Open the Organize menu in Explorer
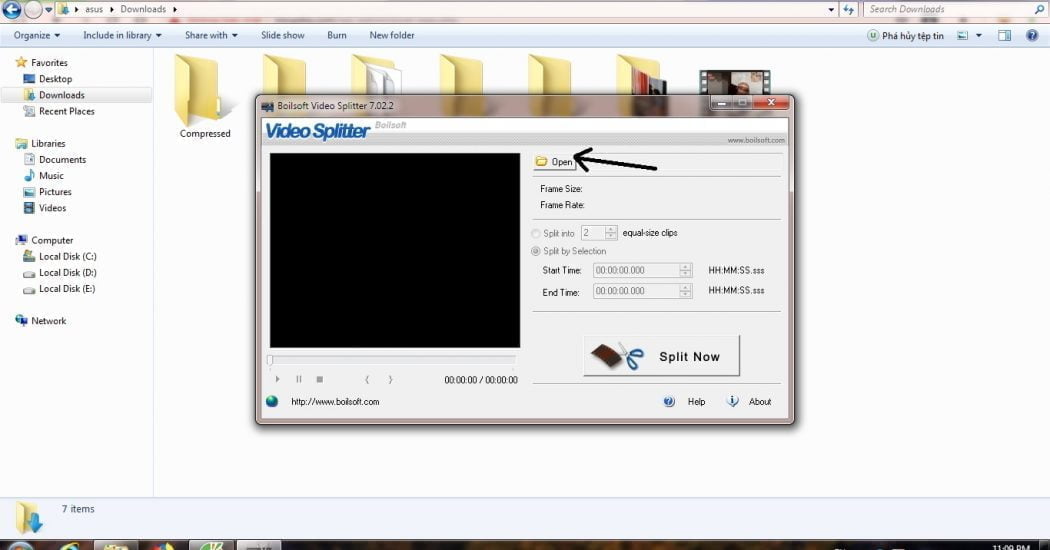 tap(37, 36)
